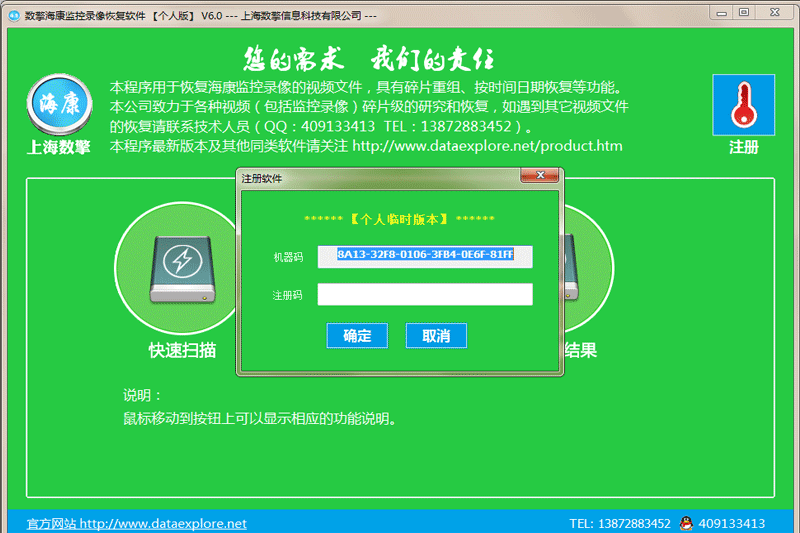This screenshot has width=800, height=533.
Task: Click the 结果 label behind dialog
Action: 581,350
